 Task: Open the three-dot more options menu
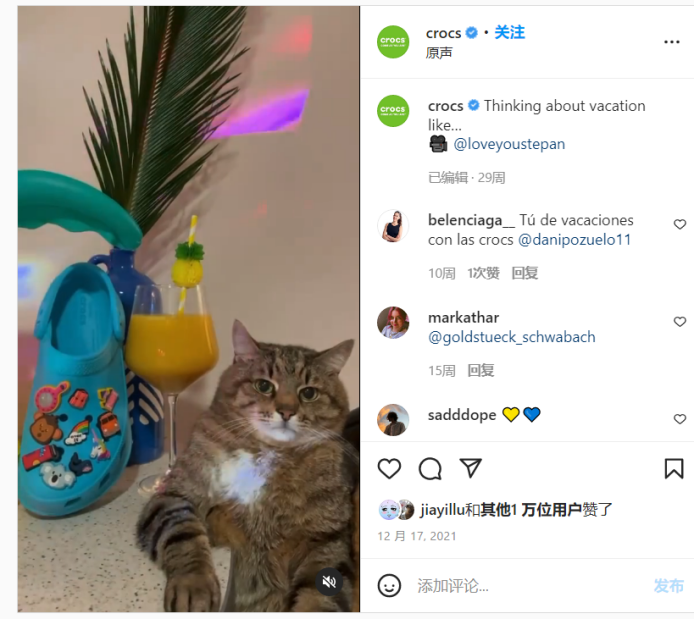pos(671,42)
